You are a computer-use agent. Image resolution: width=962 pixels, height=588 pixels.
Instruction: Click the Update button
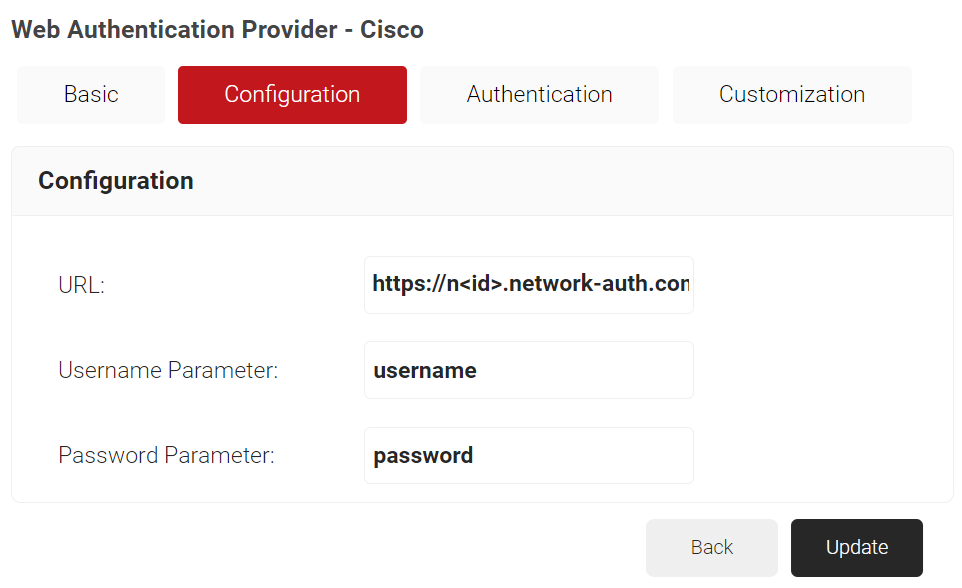[x=856, y=547]
